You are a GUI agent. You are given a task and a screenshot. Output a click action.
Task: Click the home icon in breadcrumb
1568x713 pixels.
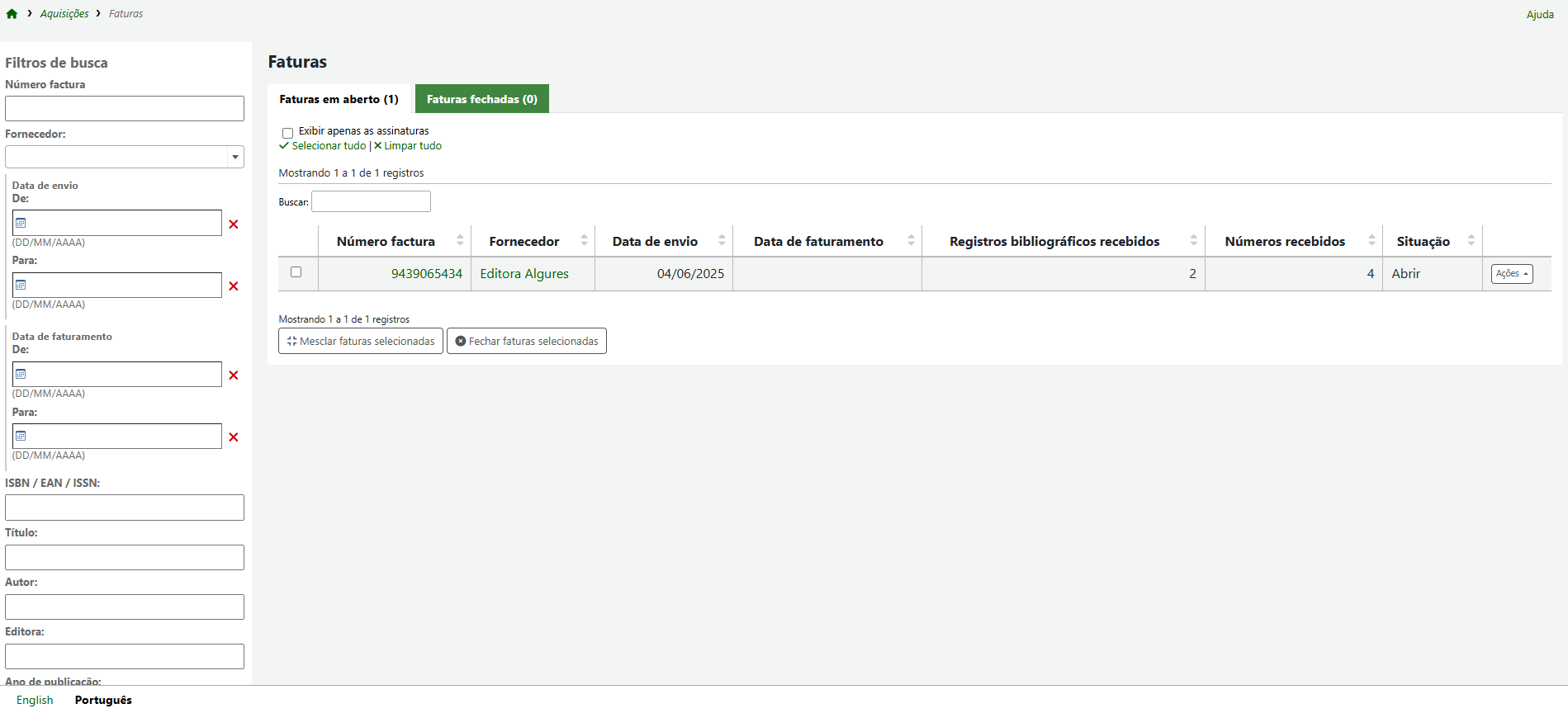click(12, 14)
